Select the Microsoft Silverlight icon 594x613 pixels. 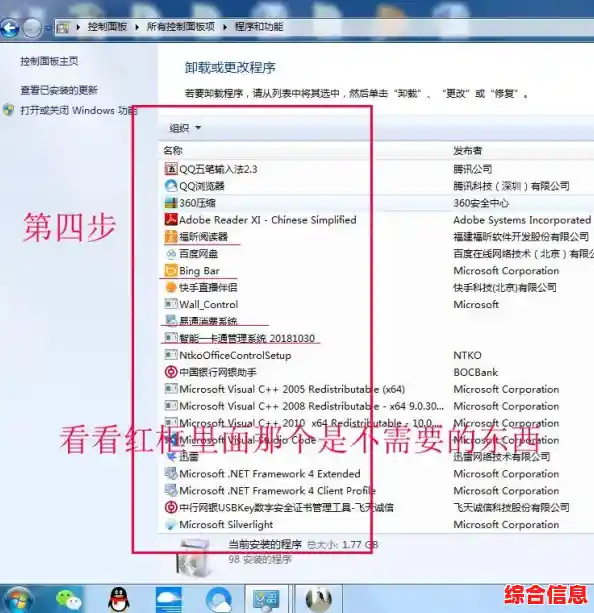point(170,524)
